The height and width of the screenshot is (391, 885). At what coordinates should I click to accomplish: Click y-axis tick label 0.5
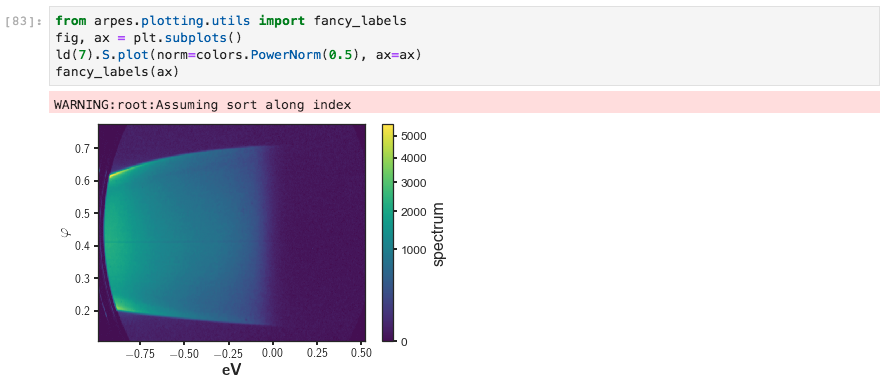tap(82, 213)
